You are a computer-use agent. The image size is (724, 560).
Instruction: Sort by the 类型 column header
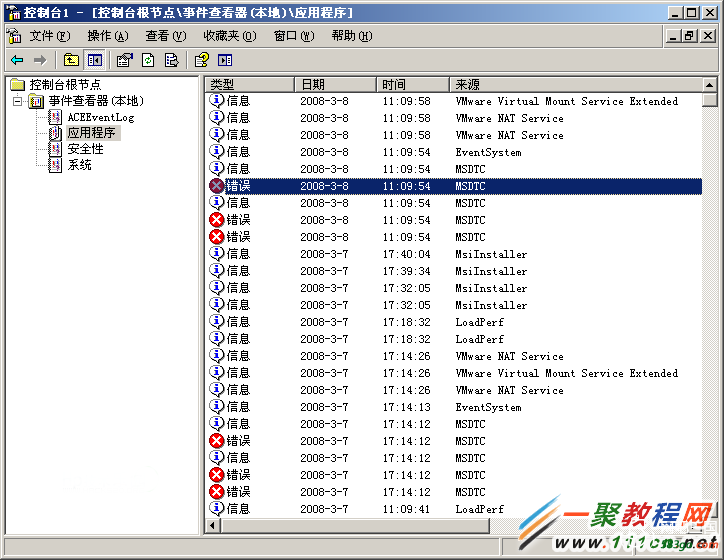250,84
